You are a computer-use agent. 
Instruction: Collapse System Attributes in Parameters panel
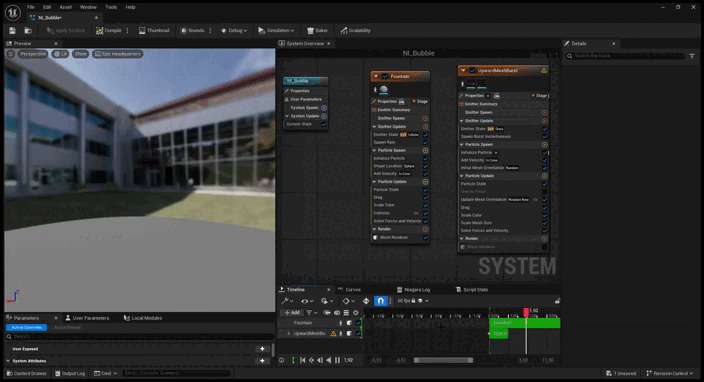coord(8,361)
